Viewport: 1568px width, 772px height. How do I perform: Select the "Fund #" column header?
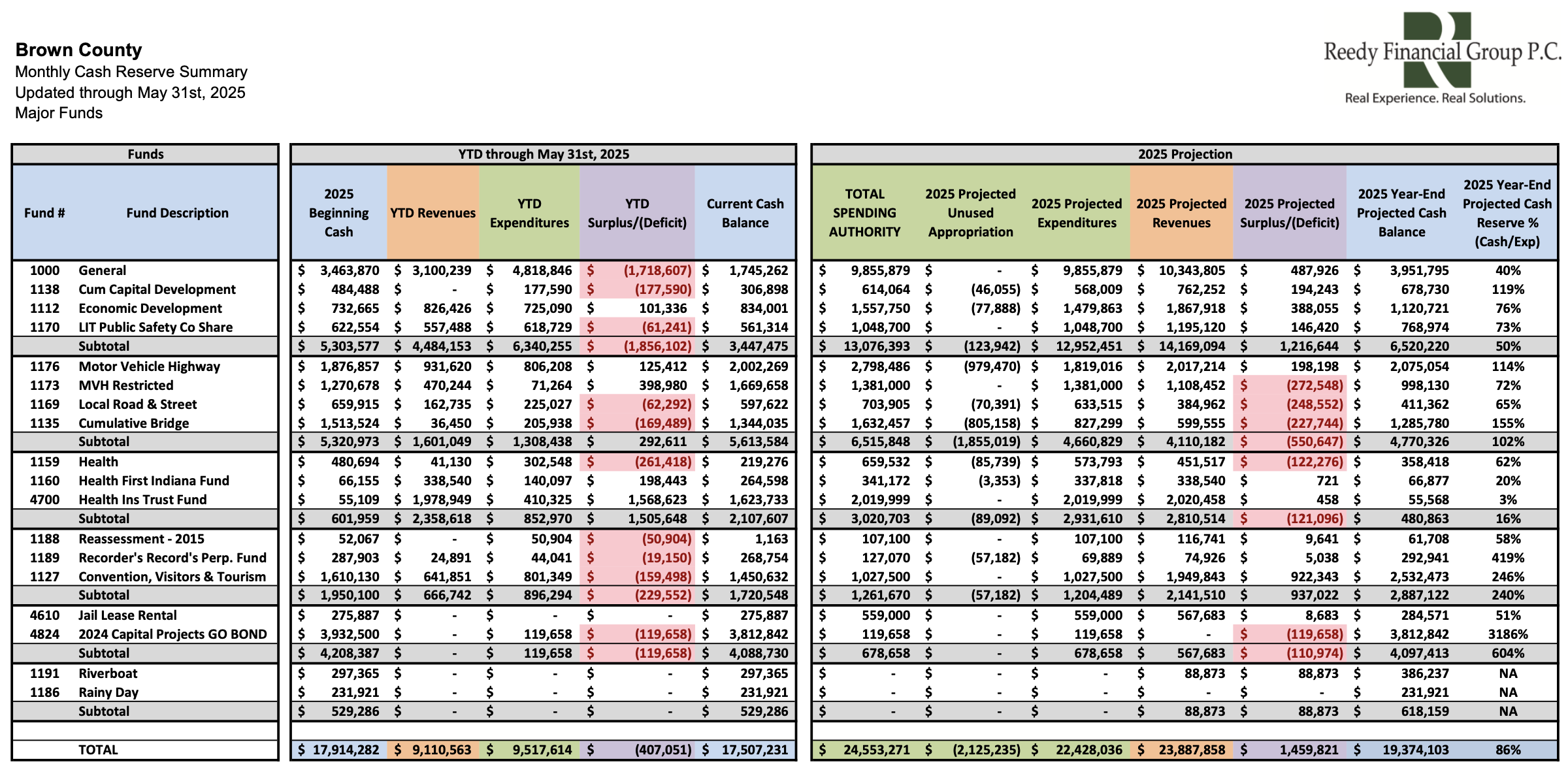pos(43,213)
